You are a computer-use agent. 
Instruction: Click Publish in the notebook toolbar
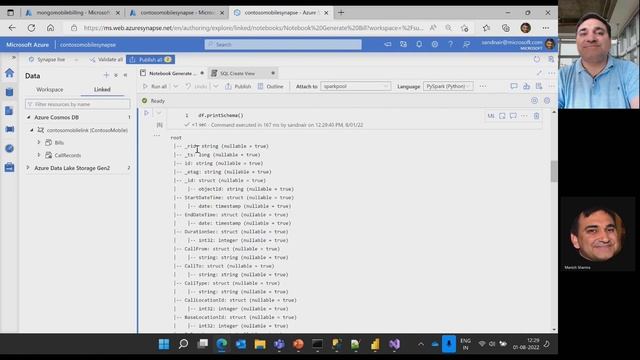238,87
